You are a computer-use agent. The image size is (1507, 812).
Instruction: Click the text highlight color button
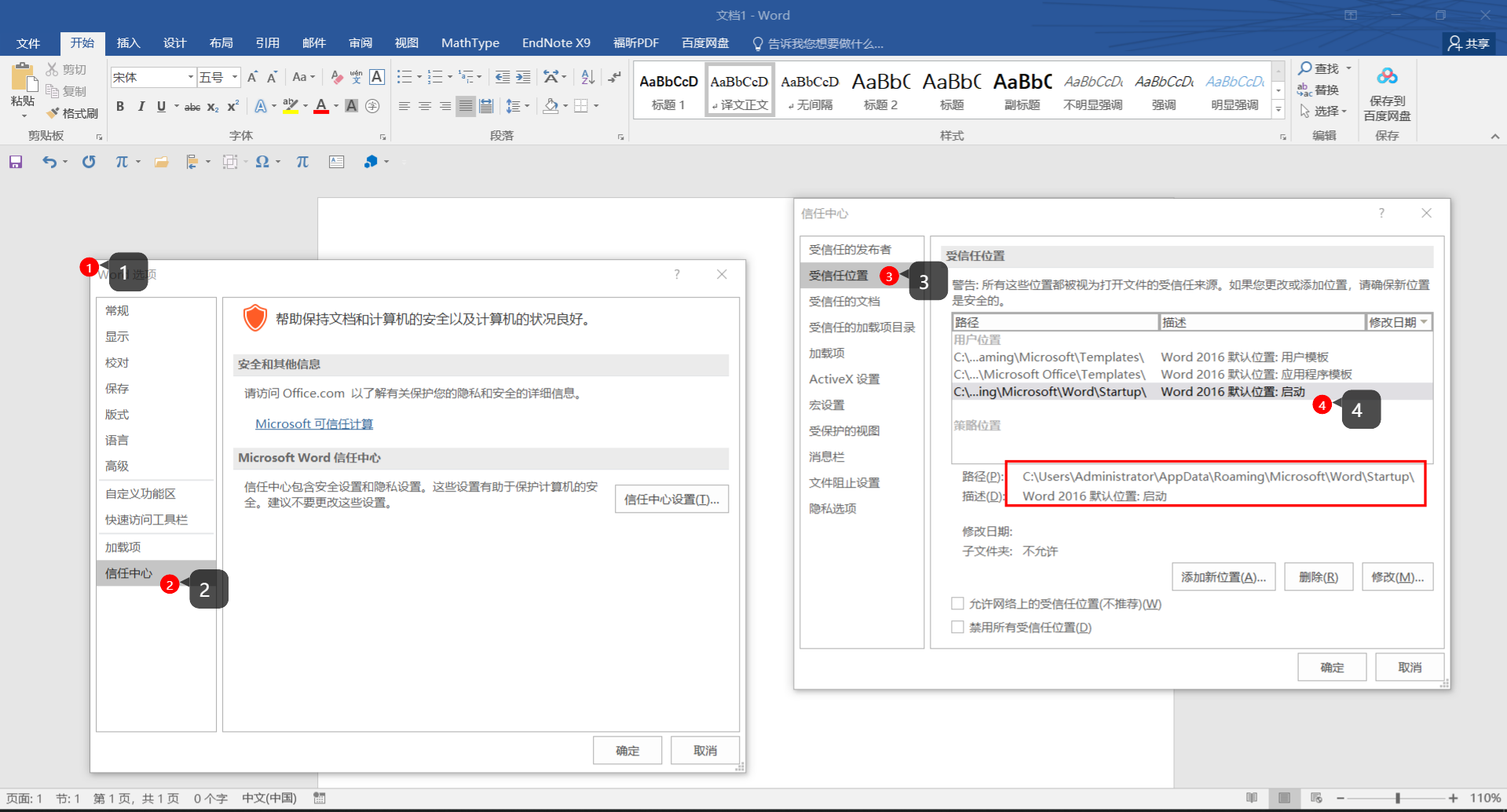tap(290, 107)
